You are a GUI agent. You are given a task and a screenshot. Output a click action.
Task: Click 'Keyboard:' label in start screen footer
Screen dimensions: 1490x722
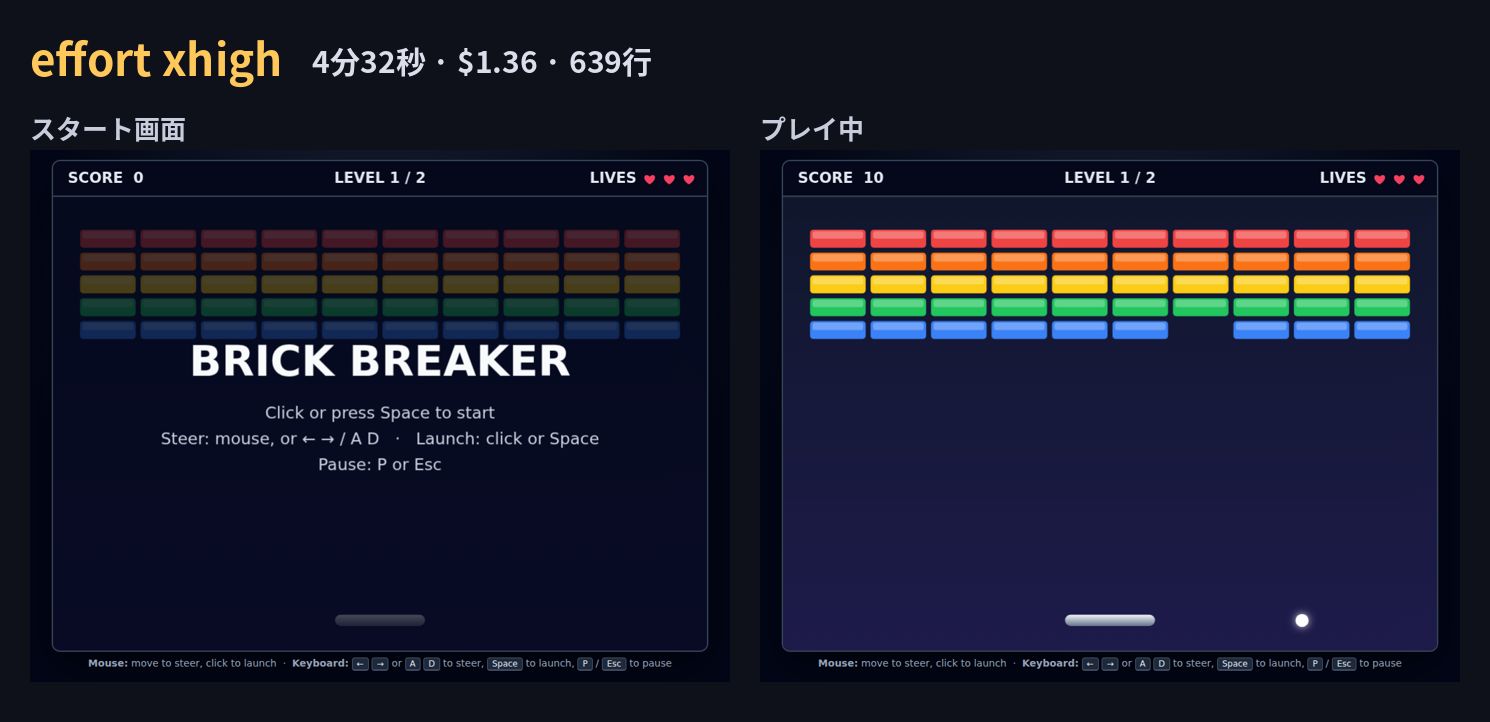click(x=320, y=664)
